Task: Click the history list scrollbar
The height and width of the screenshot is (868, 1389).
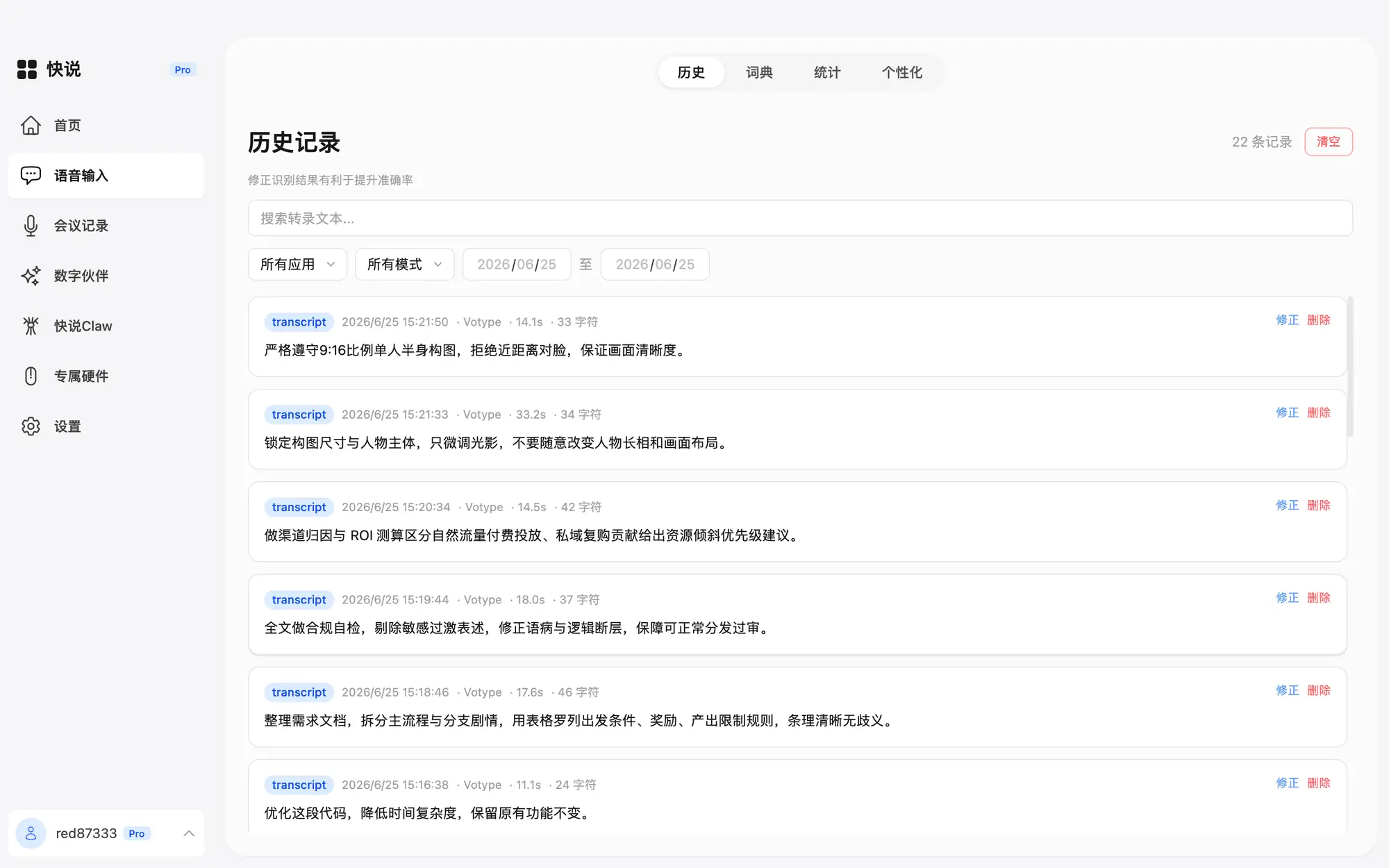Action: (x=1350, y=367)
